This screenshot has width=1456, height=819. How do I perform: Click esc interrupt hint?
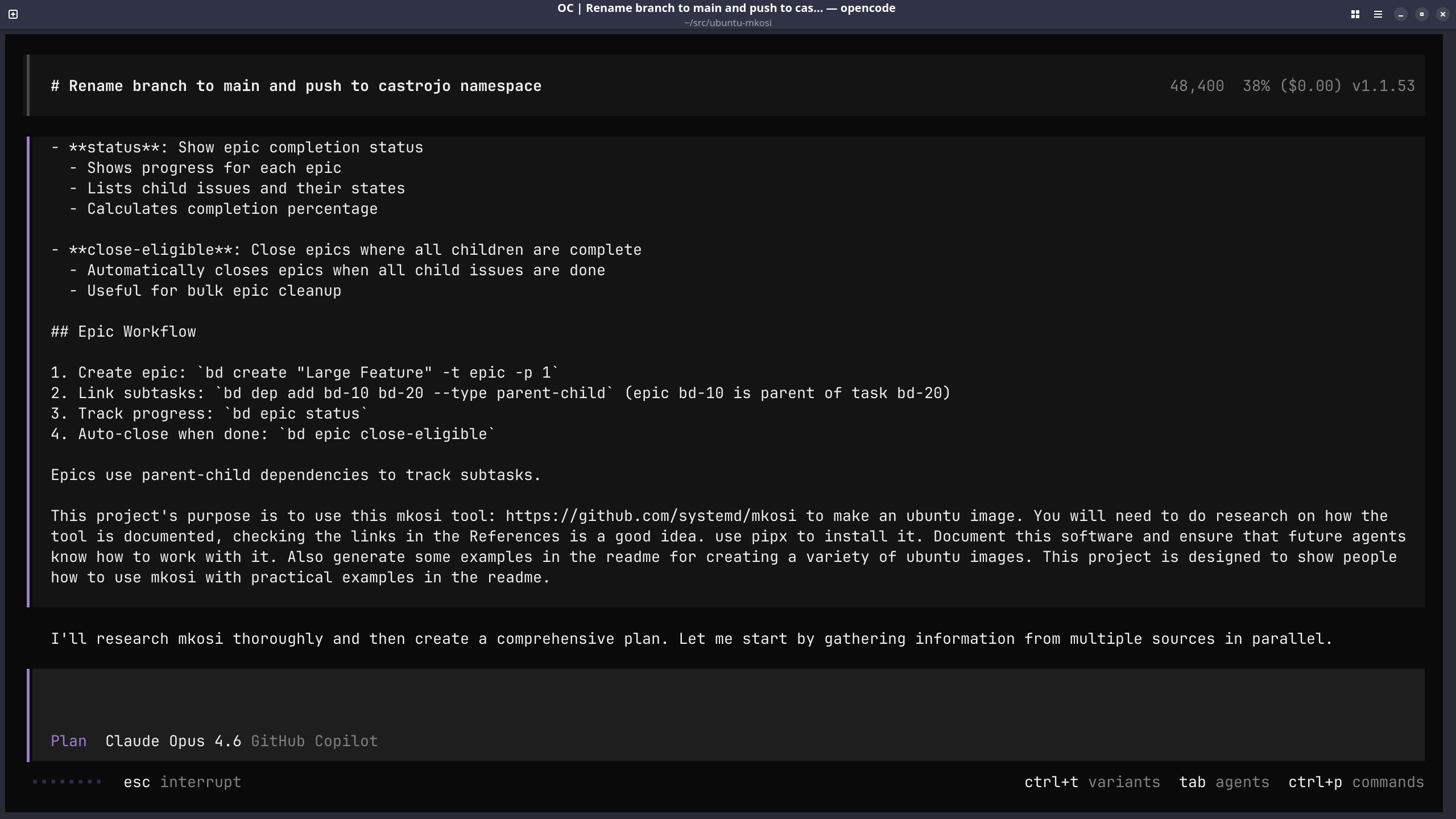[183, 782]
